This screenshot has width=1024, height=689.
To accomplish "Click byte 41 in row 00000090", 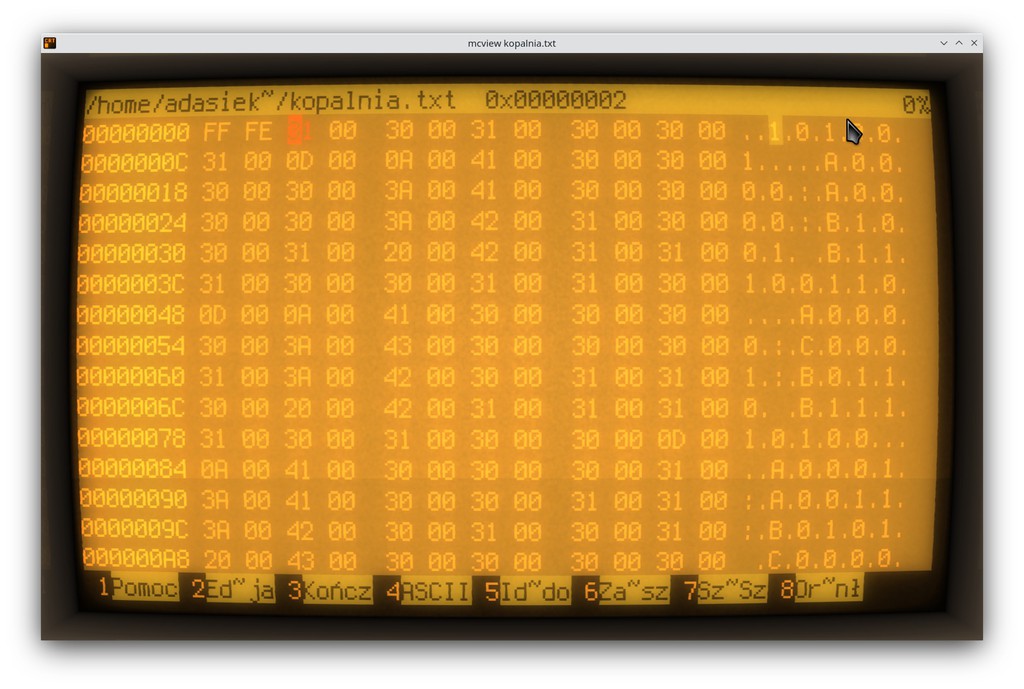I will pyautogui.click(x=298, y=500).
